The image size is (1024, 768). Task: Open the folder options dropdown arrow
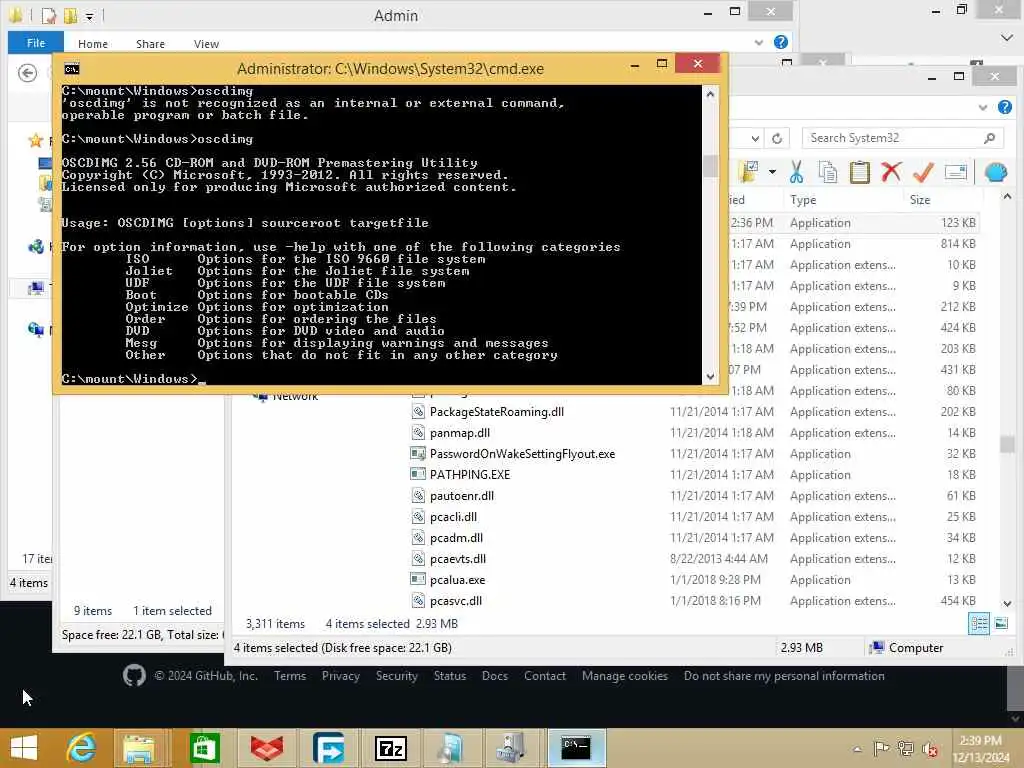[772, 172]
